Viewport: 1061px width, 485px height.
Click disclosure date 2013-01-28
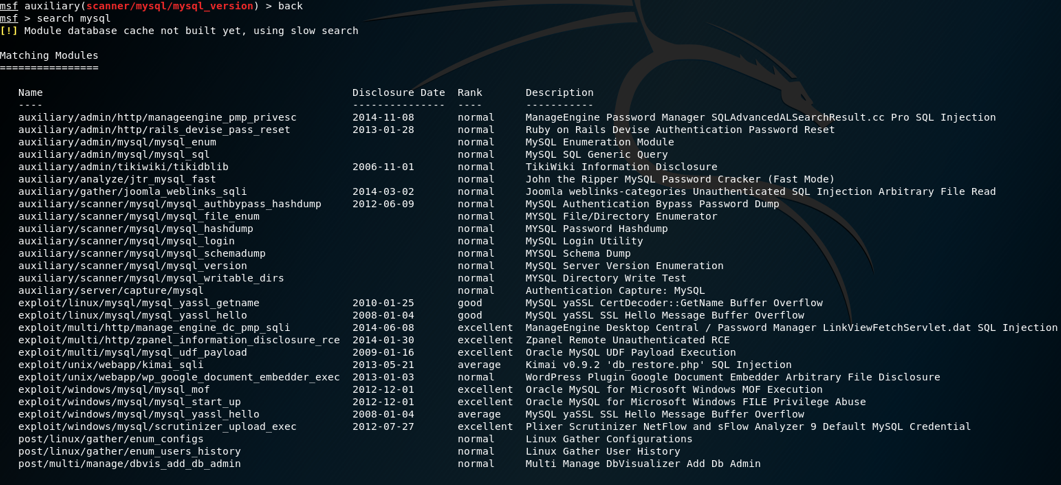click(x=383, y=130)
